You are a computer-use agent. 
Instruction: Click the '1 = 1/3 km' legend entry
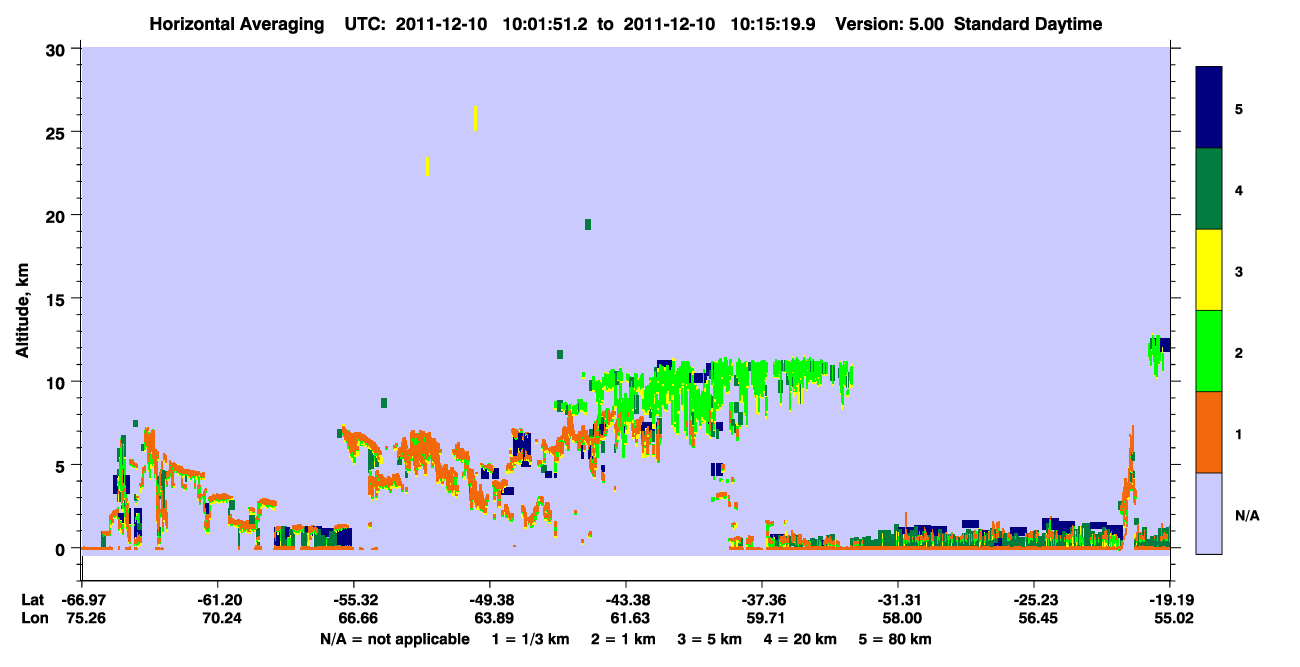pos(530,639)
